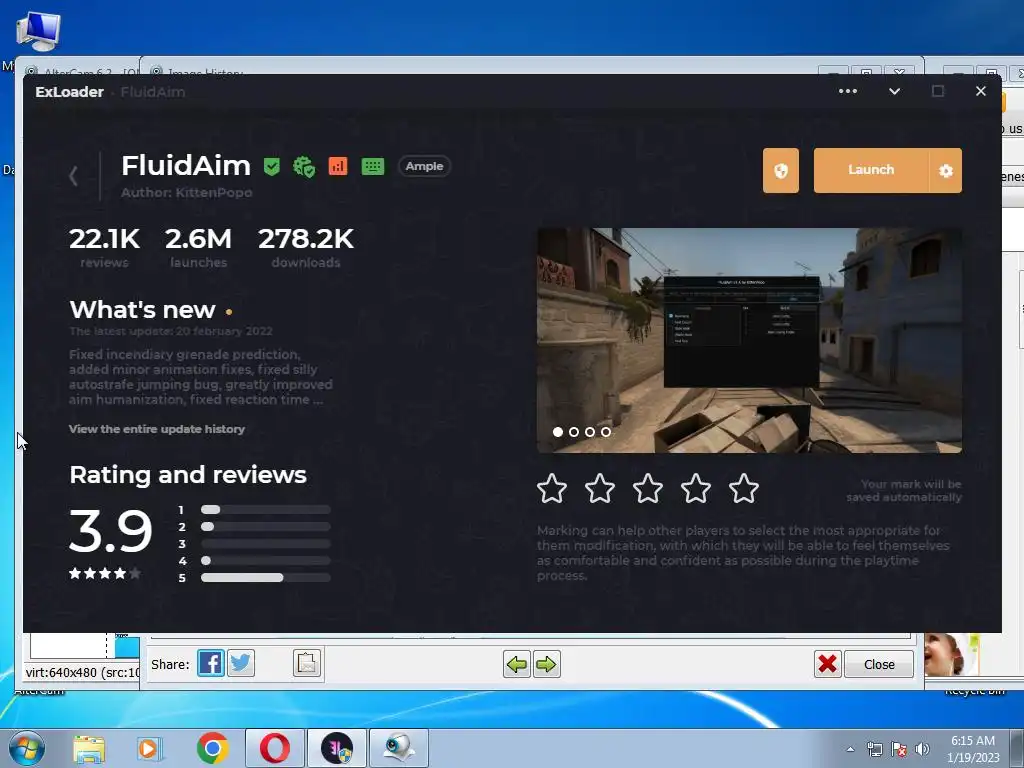Open Google Chrome from taskbar
Screen dimensions: 1024x768
(212, 748)
